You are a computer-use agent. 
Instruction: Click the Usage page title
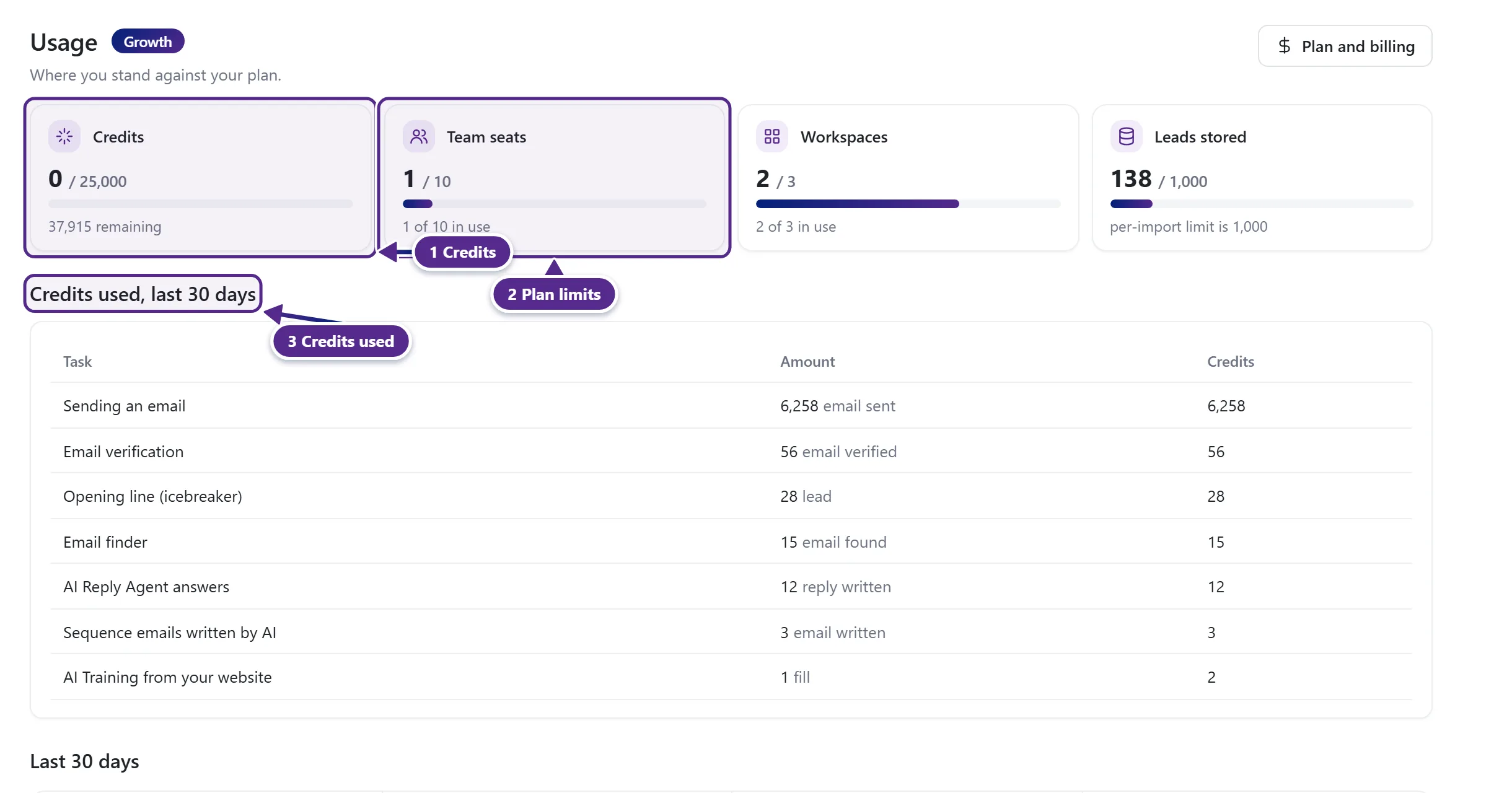[64, 42]
